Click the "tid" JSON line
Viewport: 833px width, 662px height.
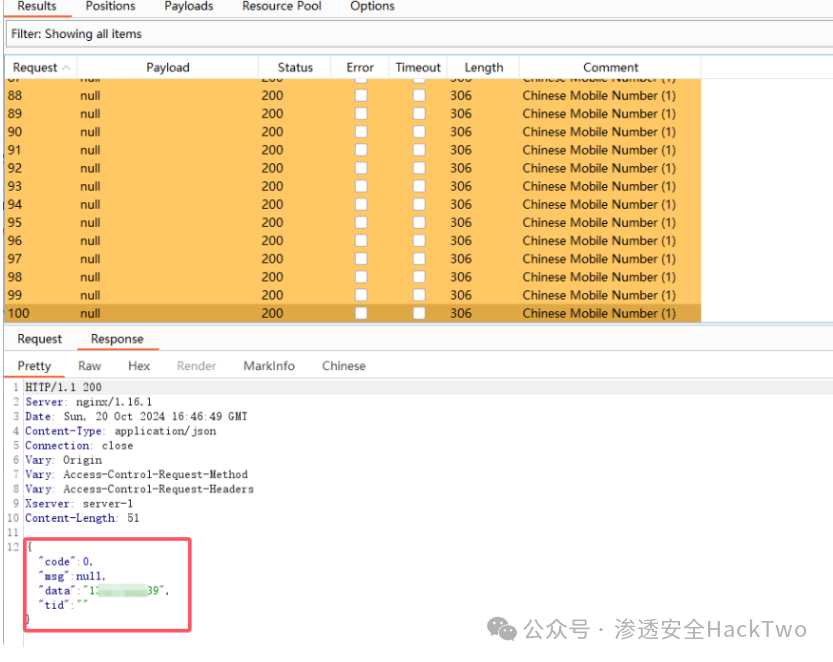click(63, 605)
